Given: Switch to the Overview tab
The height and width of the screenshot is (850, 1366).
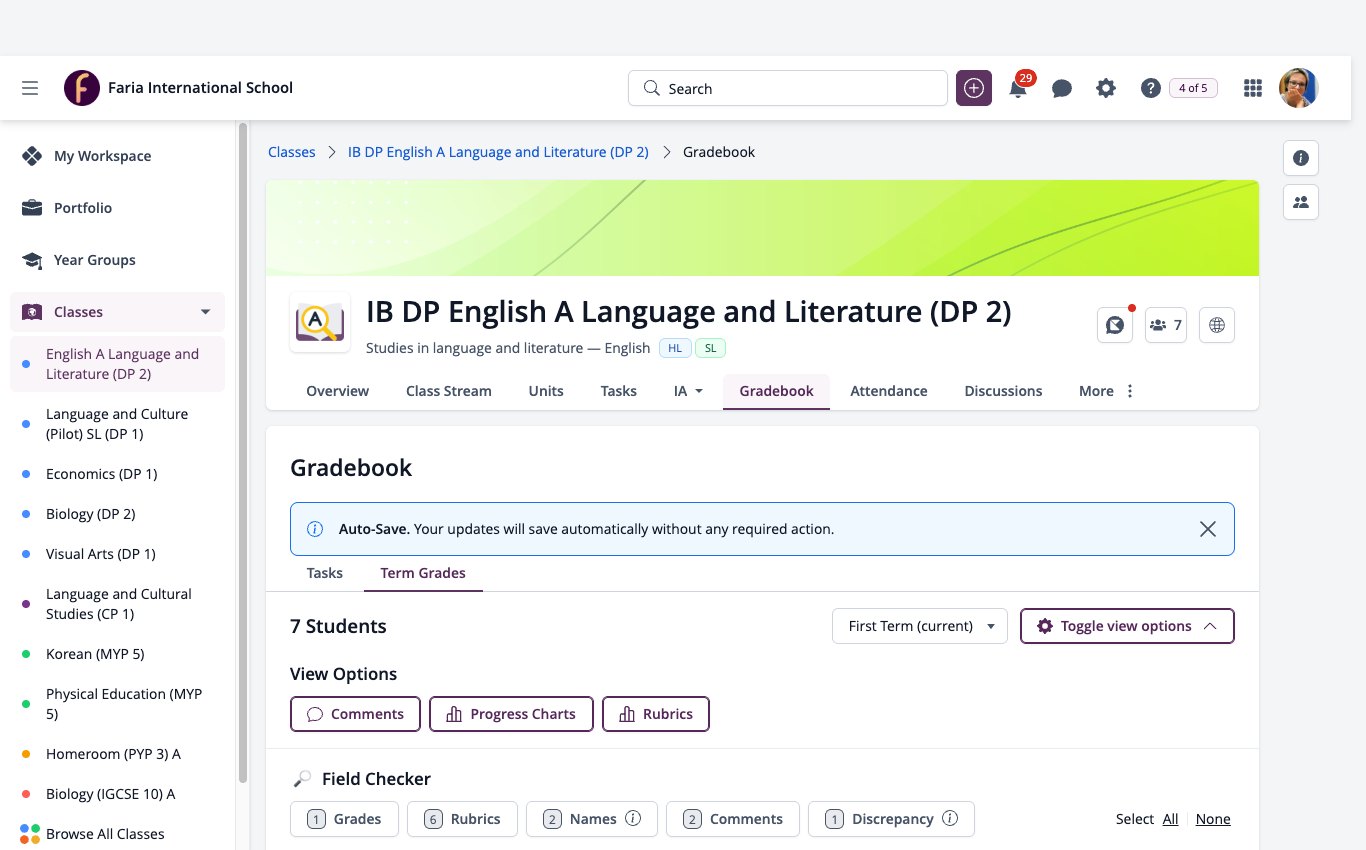Looking at the screenshot, I should 337,391.
